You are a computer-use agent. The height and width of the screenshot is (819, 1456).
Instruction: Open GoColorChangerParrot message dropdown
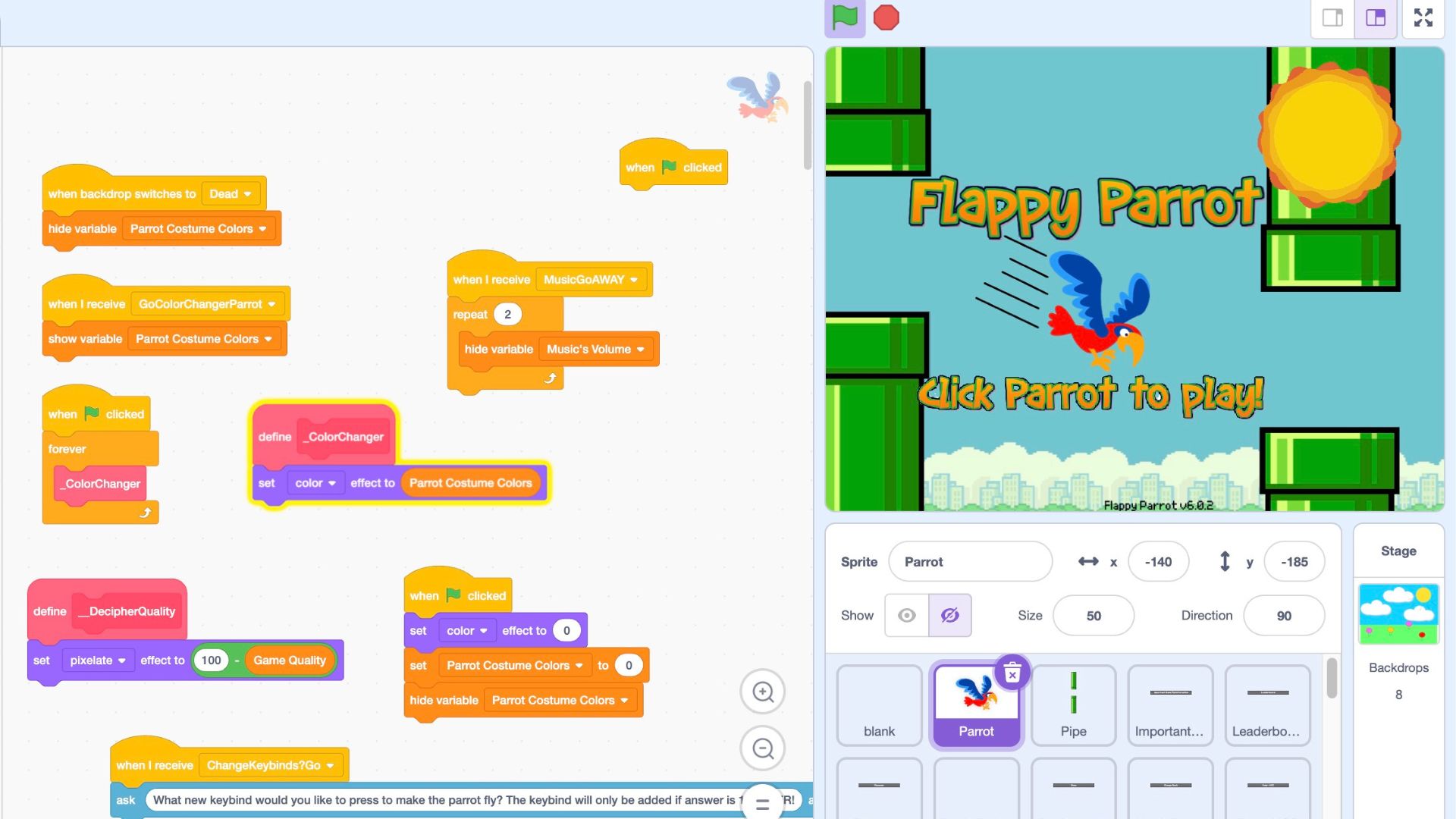(x=207, y=304)
